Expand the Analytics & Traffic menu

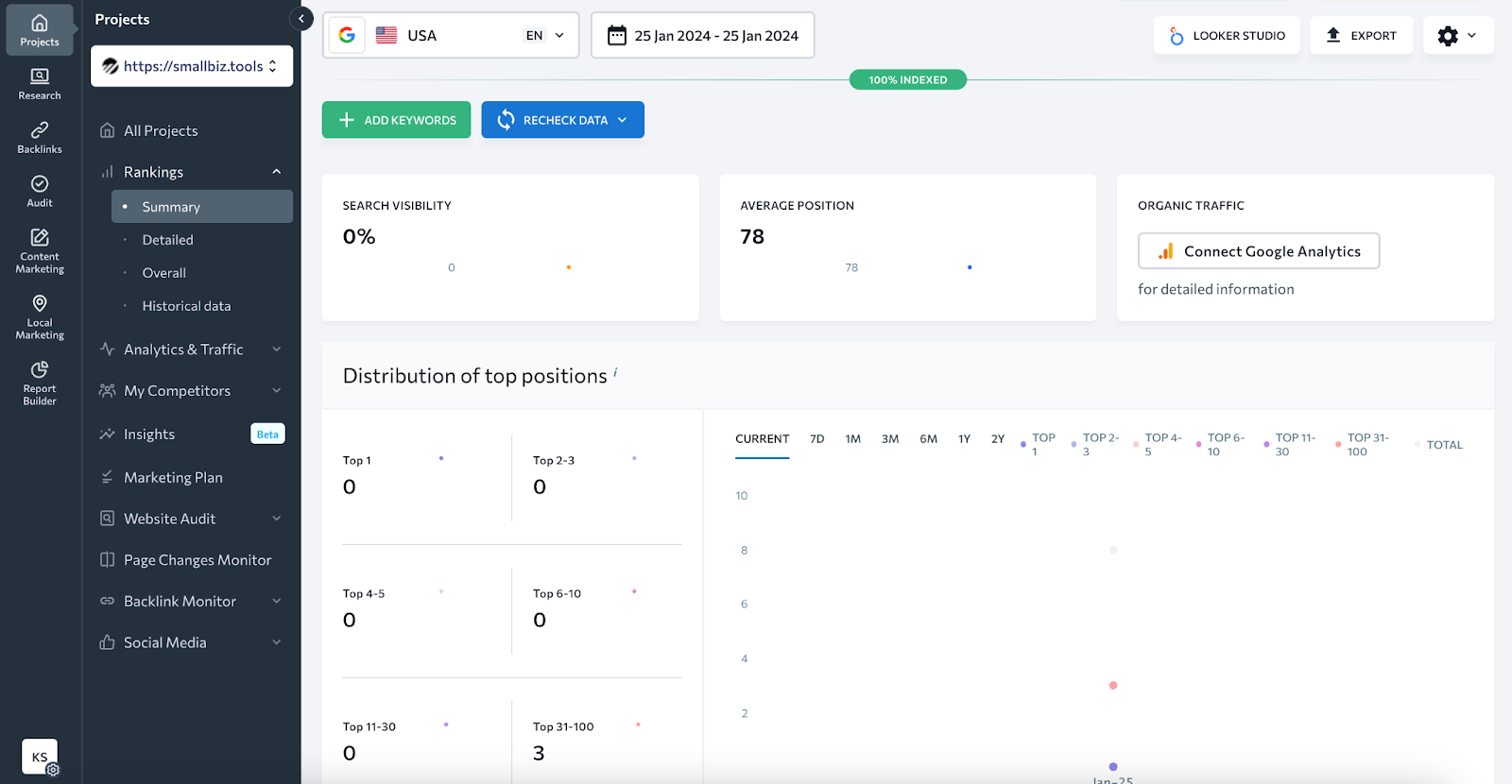click(191, 349)
